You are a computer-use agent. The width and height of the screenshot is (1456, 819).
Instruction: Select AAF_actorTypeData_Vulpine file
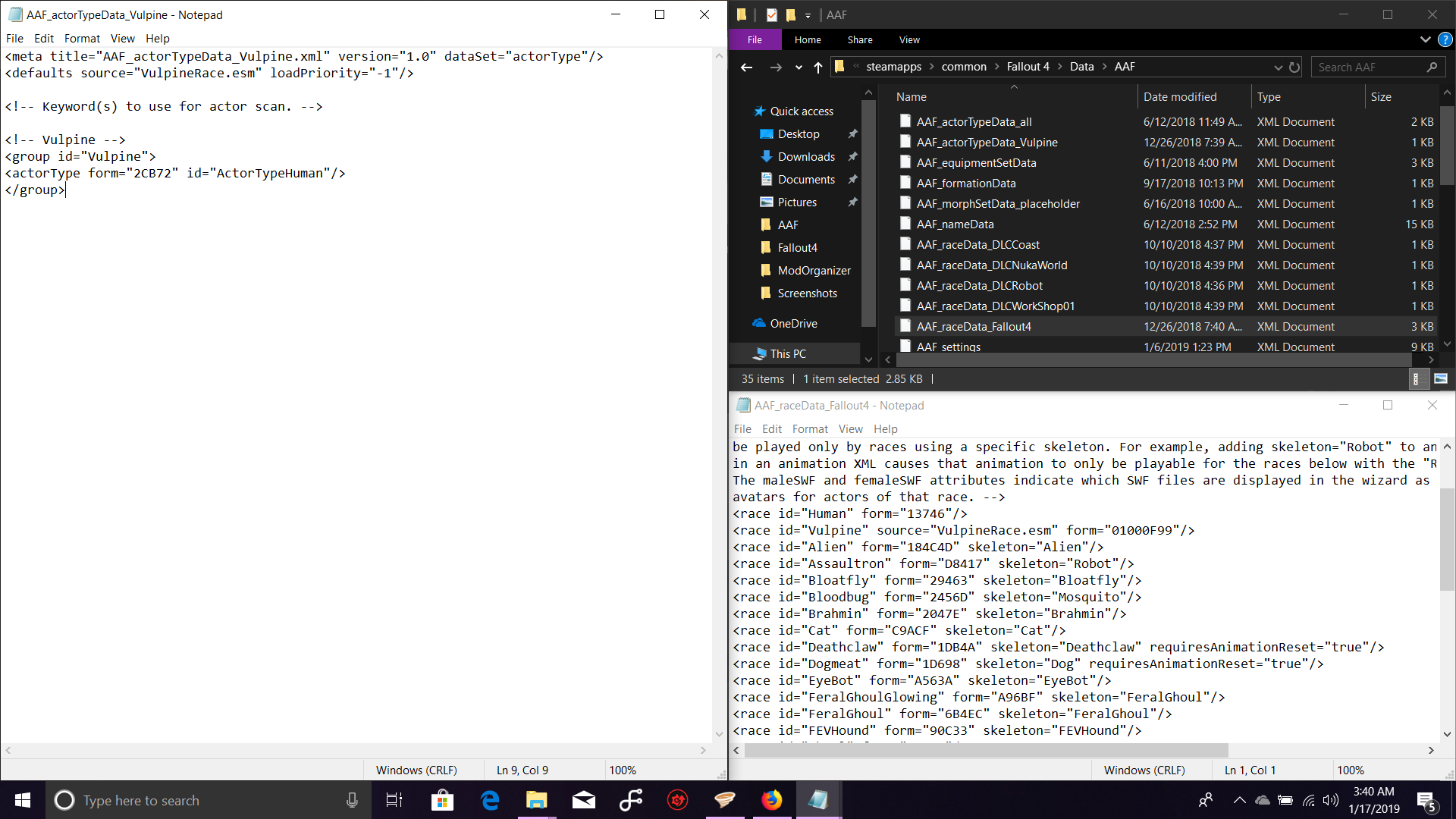[987, 142]
